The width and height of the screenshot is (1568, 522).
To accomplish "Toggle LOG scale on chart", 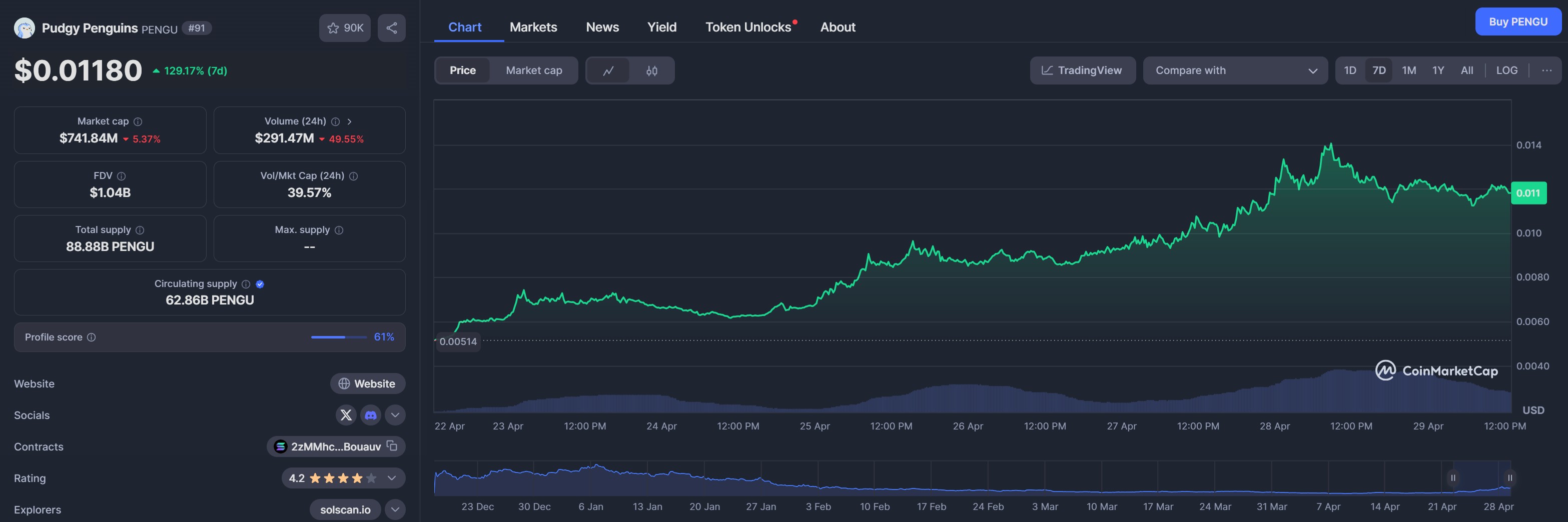I will (x=1506, y=70).
